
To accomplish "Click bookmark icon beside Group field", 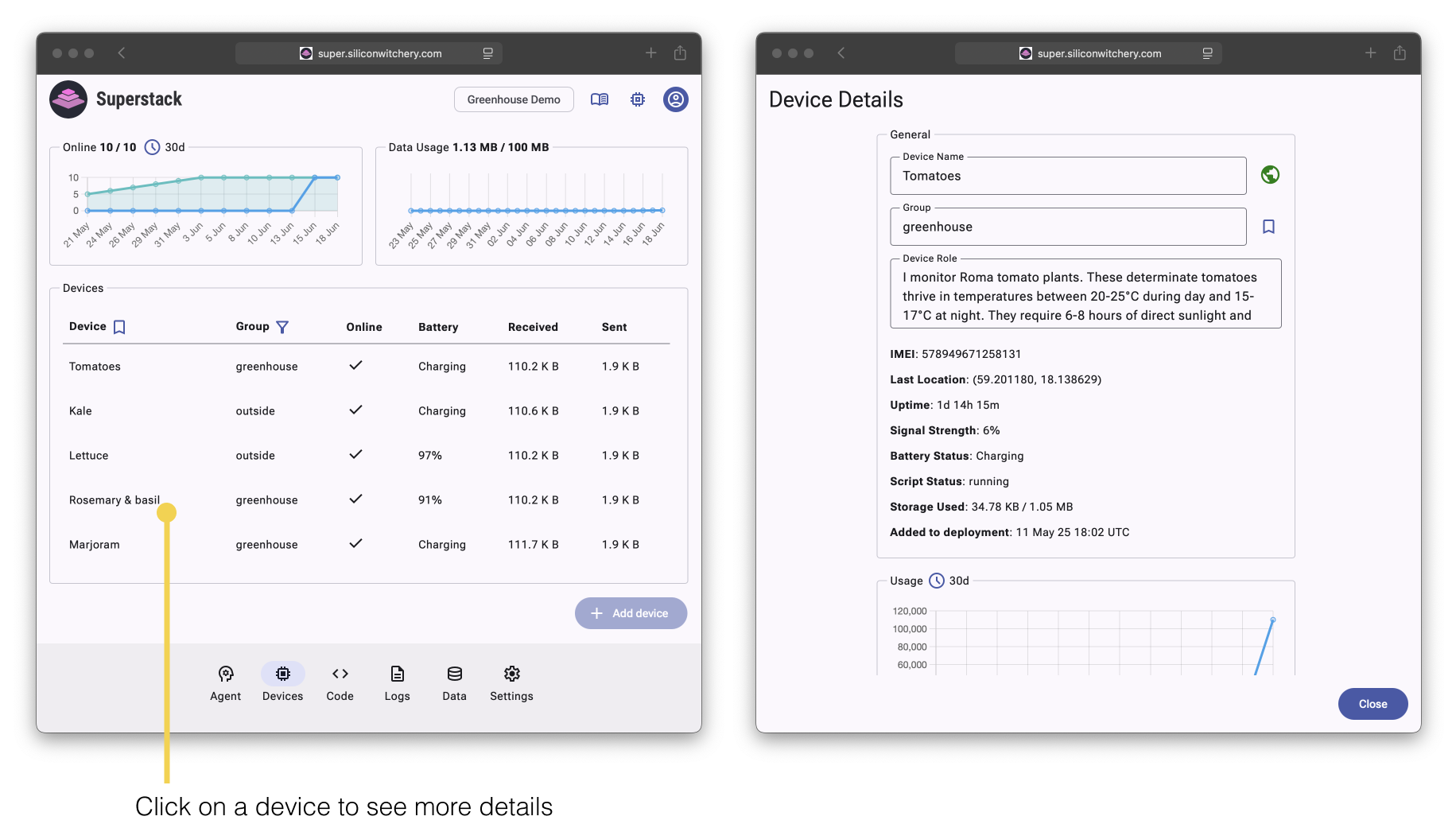I will pos(1269,227).
